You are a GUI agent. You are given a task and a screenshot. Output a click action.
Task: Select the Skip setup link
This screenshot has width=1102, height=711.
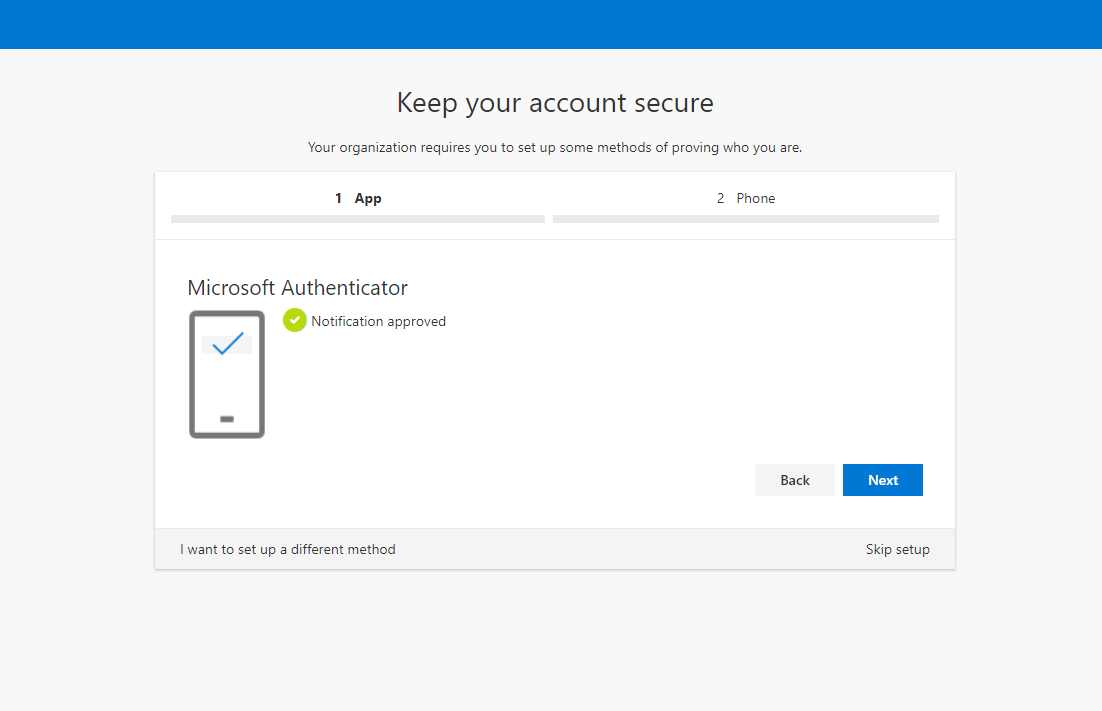click(x=897, y=549)
